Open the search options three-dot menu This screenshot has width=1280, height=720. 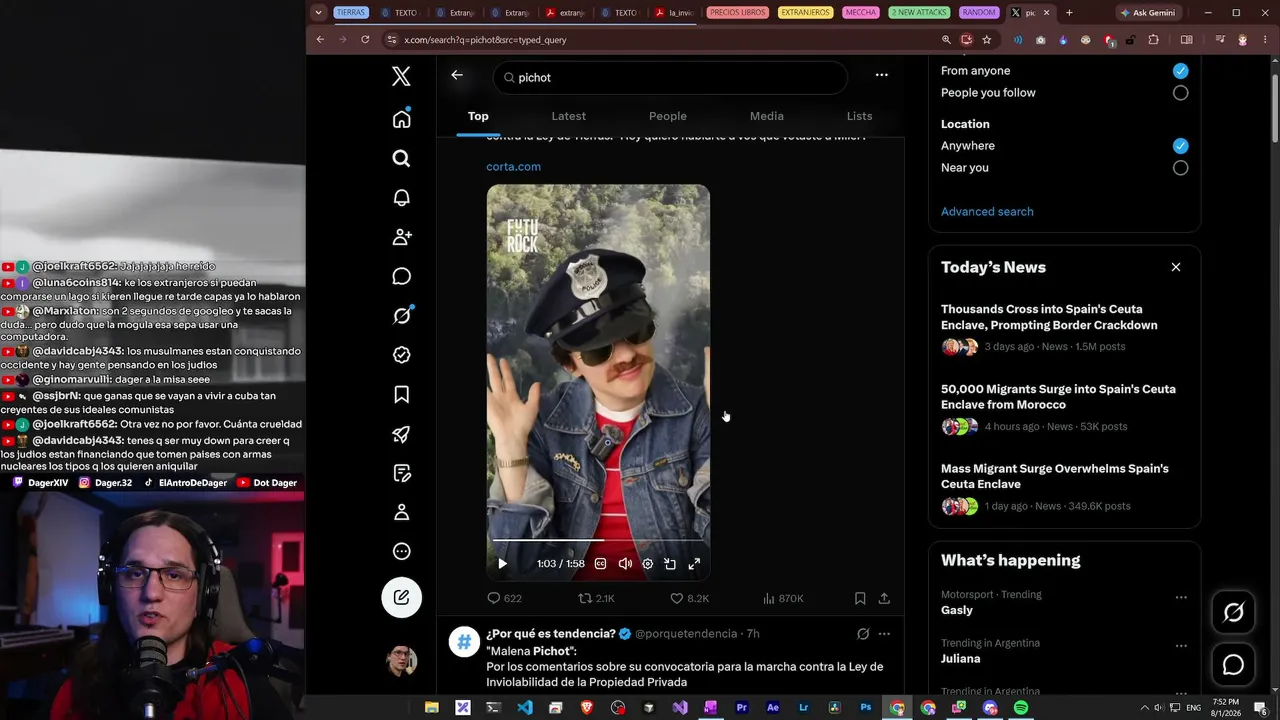(x=881, y=75)
